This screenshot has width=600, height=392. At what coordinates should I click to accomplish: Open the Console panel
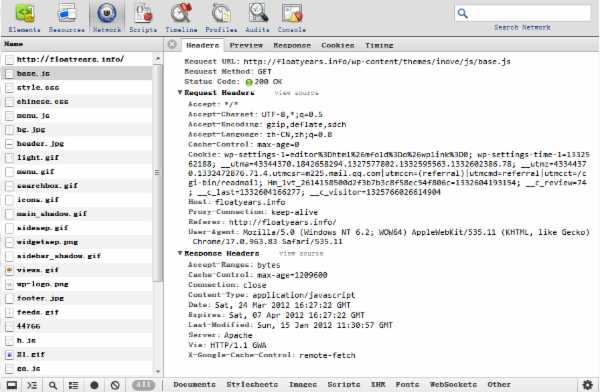292,17
